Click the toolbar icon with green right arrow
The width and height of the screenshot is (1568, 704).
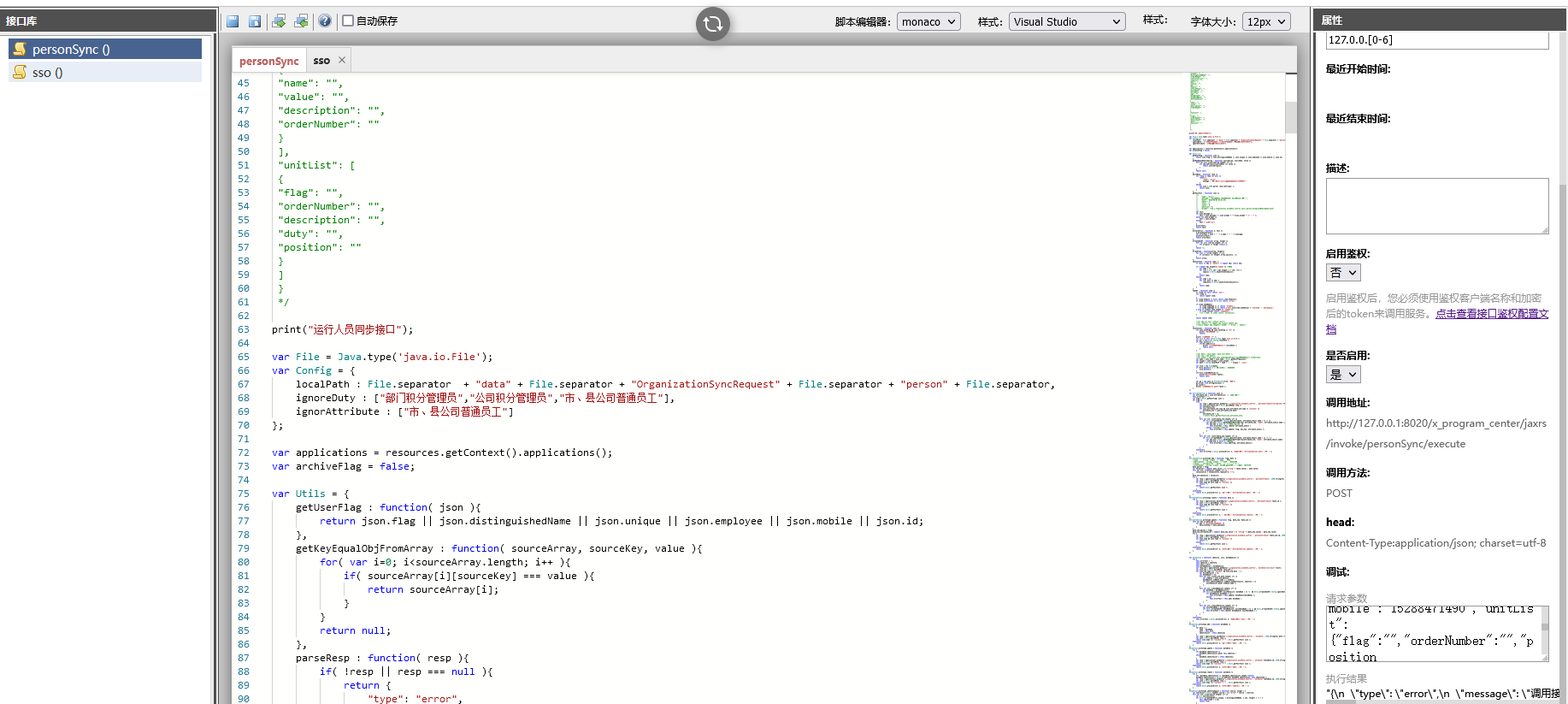[279, 21]
